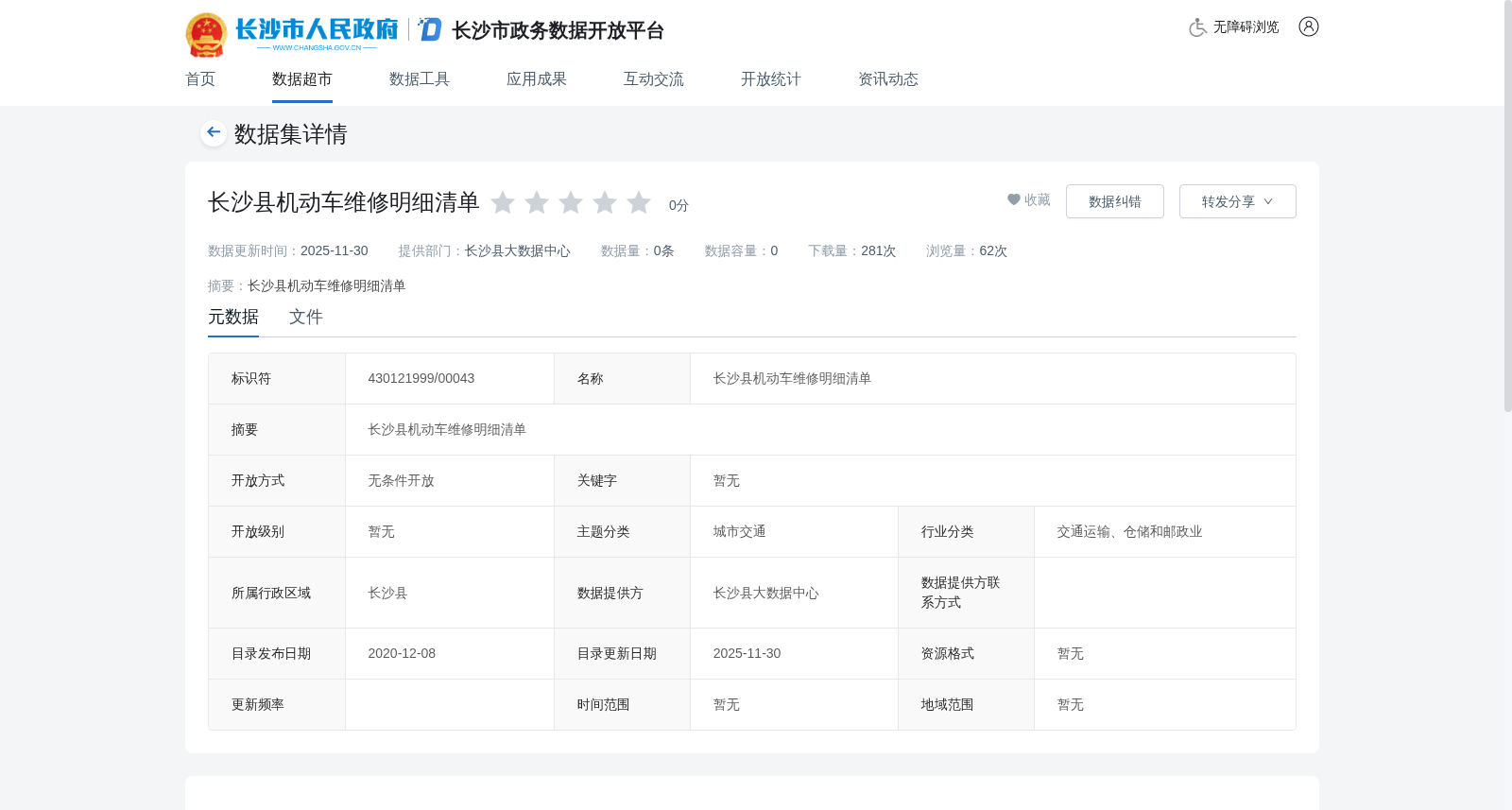Click the 开放级别 label cell
The width and height of the screenshot is (1512, 810).
click(x=277, y=531)
